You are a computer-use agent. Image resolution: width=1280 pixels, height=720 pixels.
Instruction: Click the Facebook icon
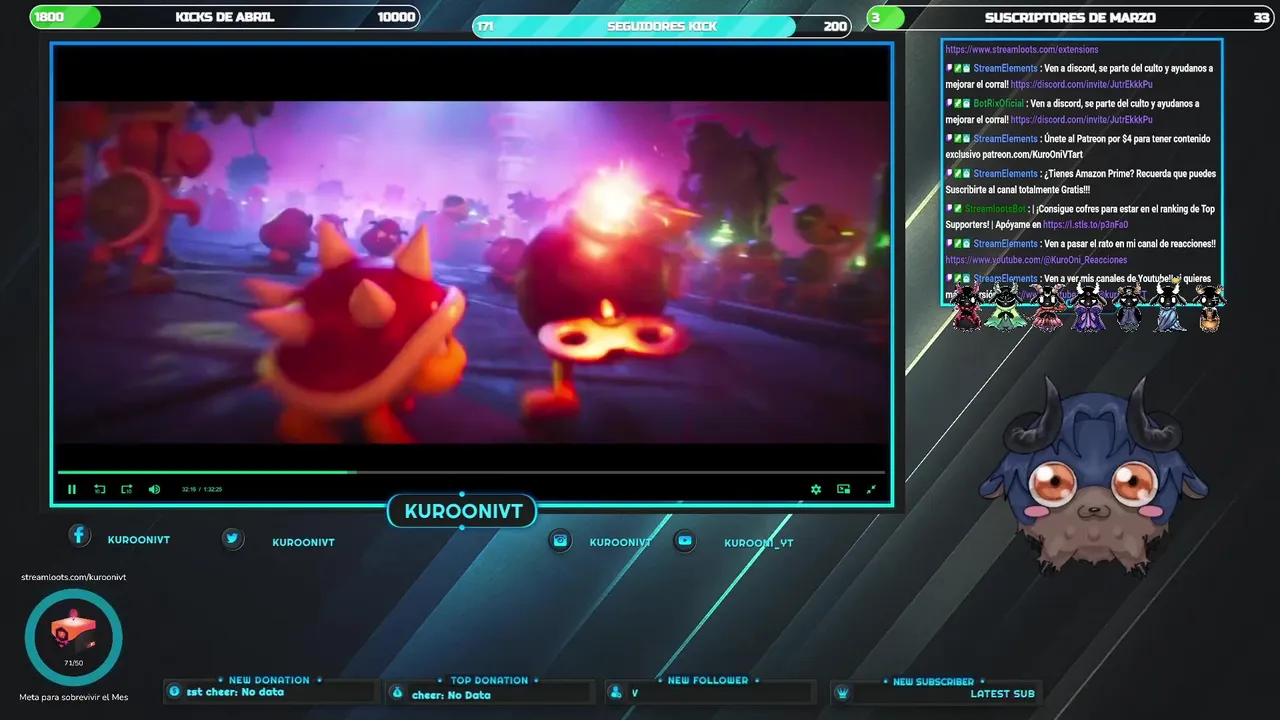[79, 535]
